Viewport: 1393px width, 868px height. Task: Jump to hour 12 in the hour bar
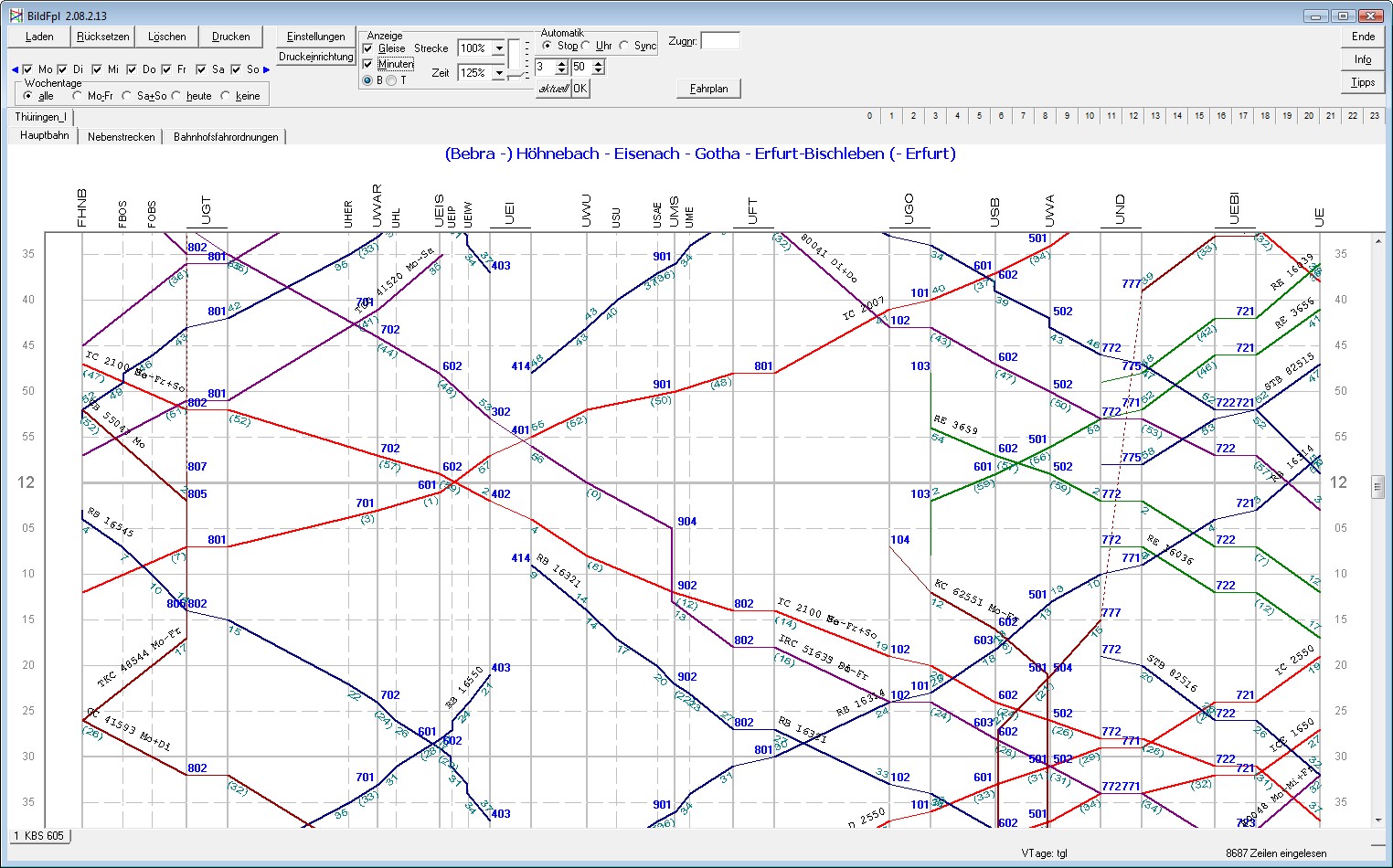pos(1132,116)
